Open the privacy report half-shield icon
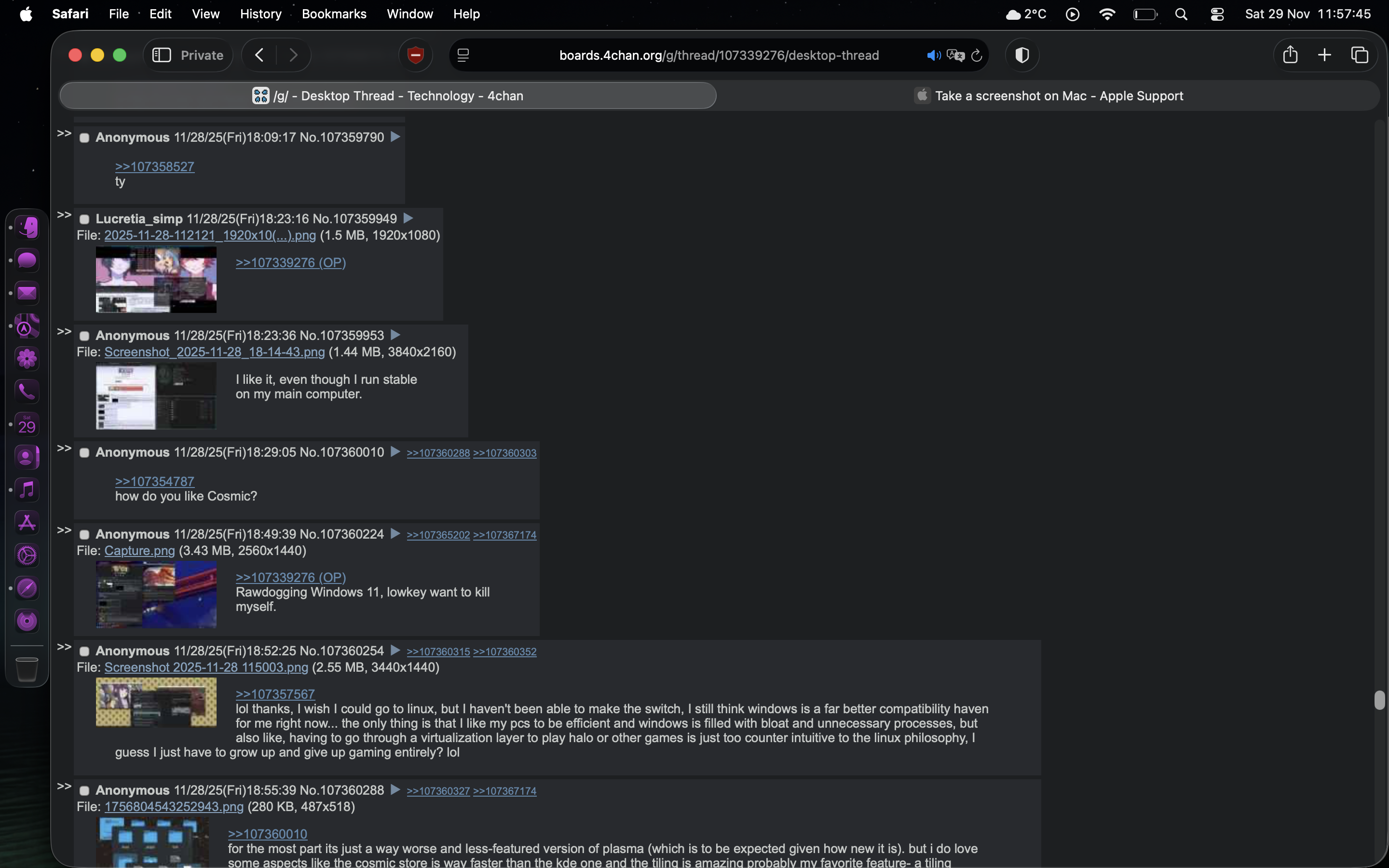This screenshot has width=1389, height=868. tap(1021, 55)
